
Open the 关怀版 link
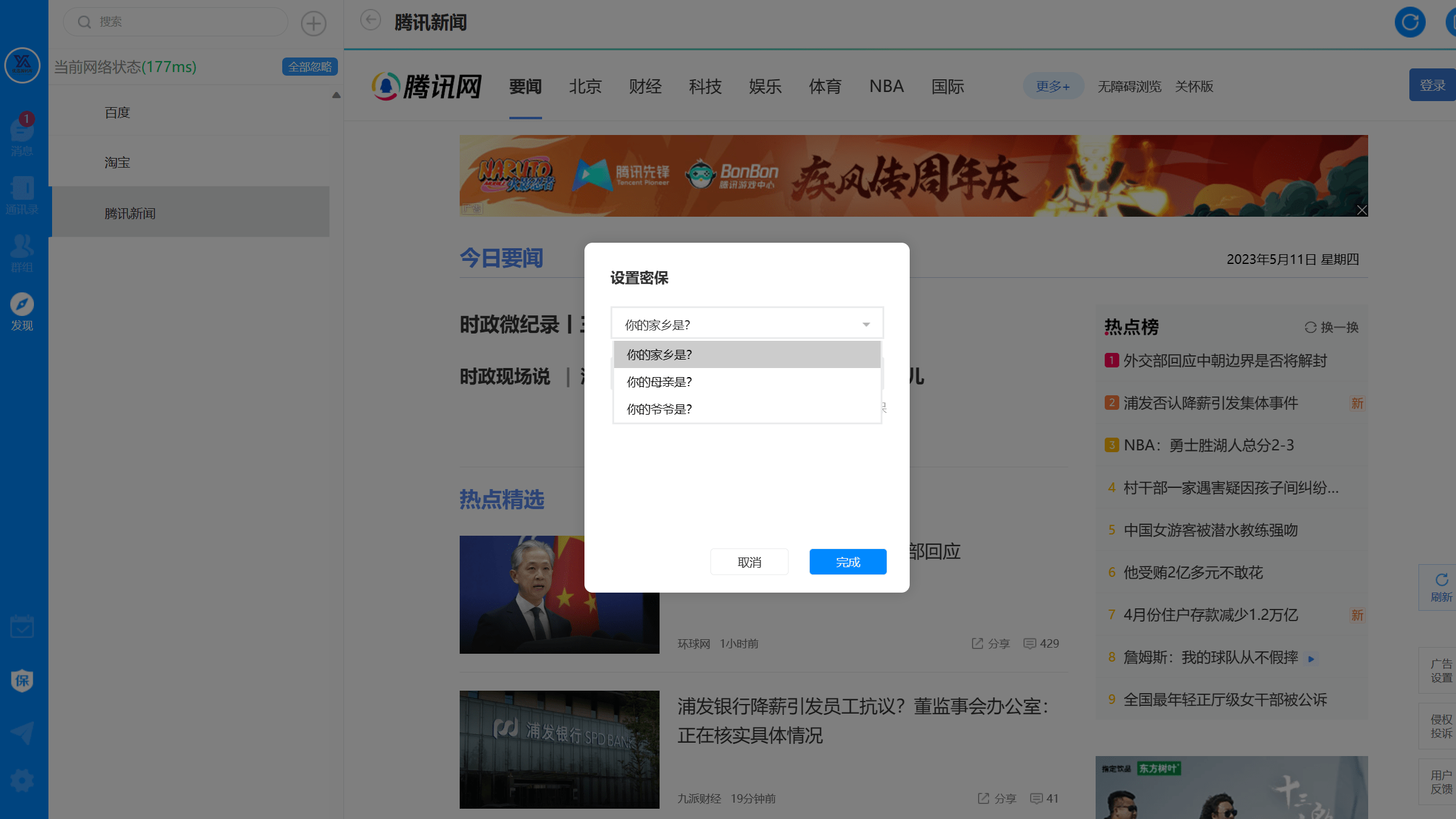pyautogui.click(x=1194, y=87)
